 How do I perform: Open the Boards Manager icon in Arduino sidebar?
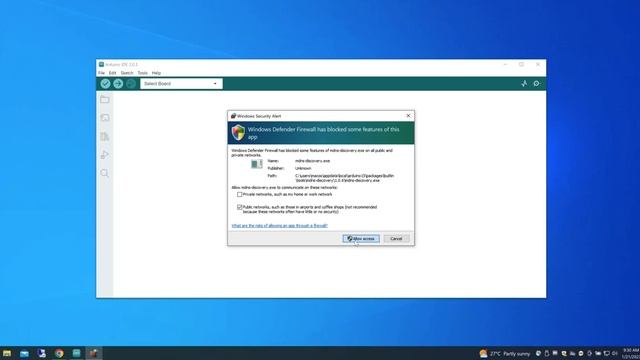pyautogui.click(x=105, y=118)
